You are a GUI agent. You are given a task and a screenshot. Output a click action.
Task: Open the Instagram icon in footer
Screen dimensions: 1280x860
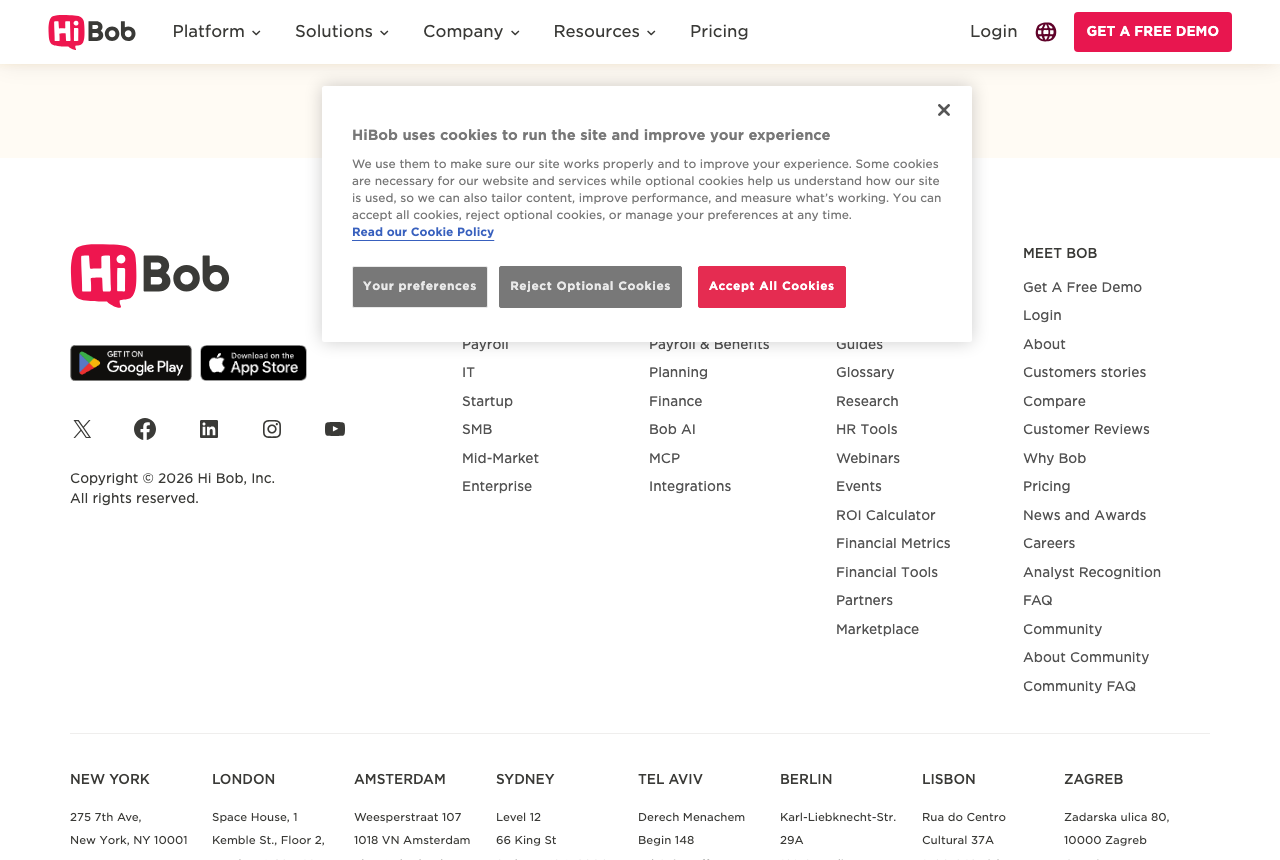272,429
